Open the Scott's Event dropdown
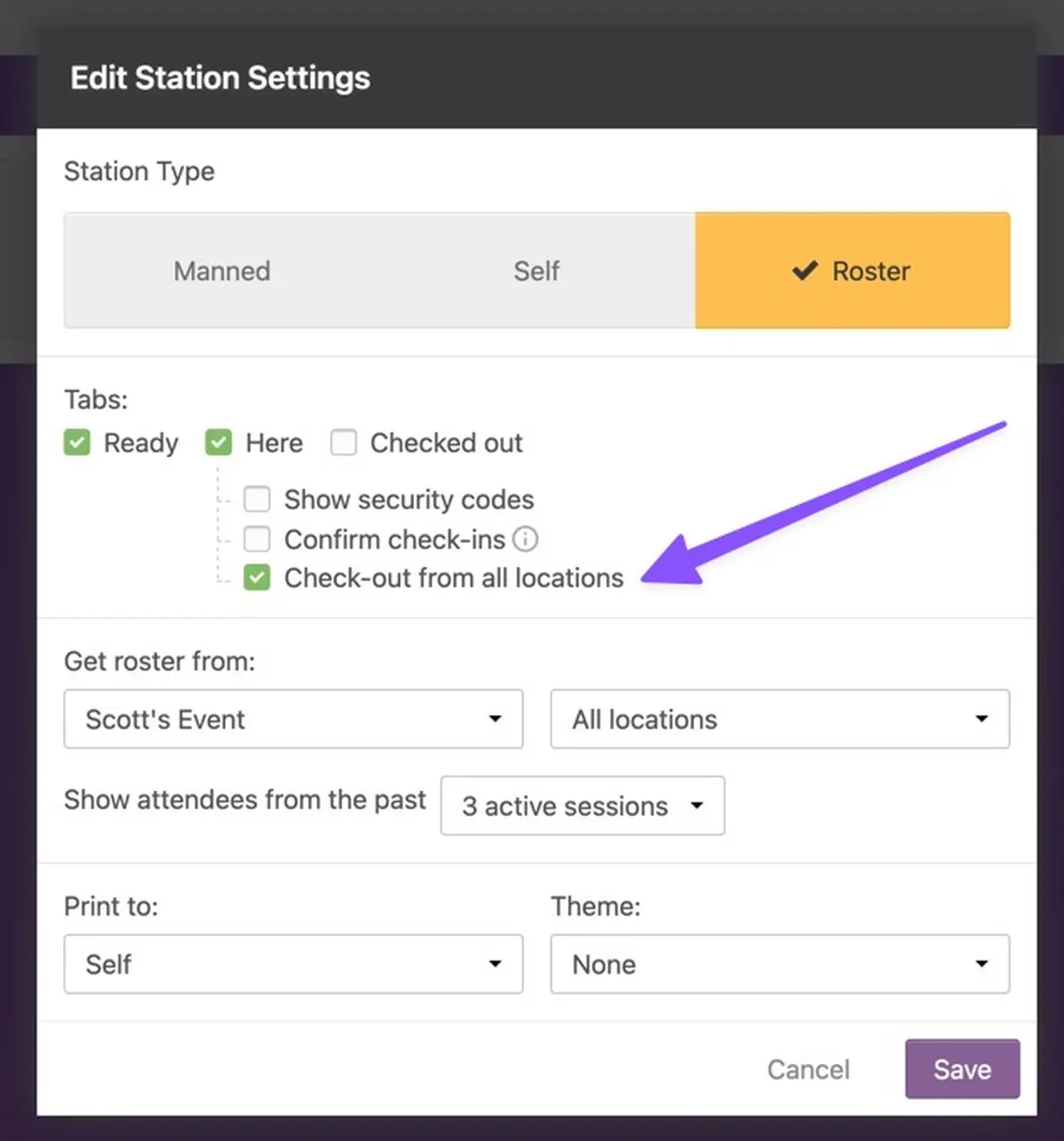Viewport: 1064px width, 1141px height. click(x=293, y=719)
